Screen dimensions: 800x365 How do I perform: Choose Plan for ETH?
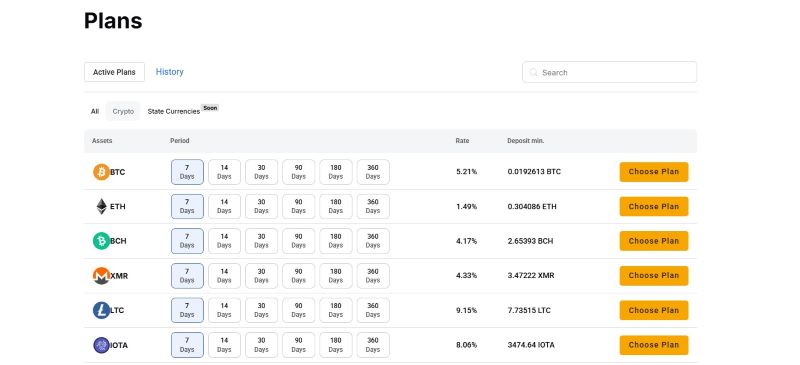pyautogui.click(x=654, y=206)
